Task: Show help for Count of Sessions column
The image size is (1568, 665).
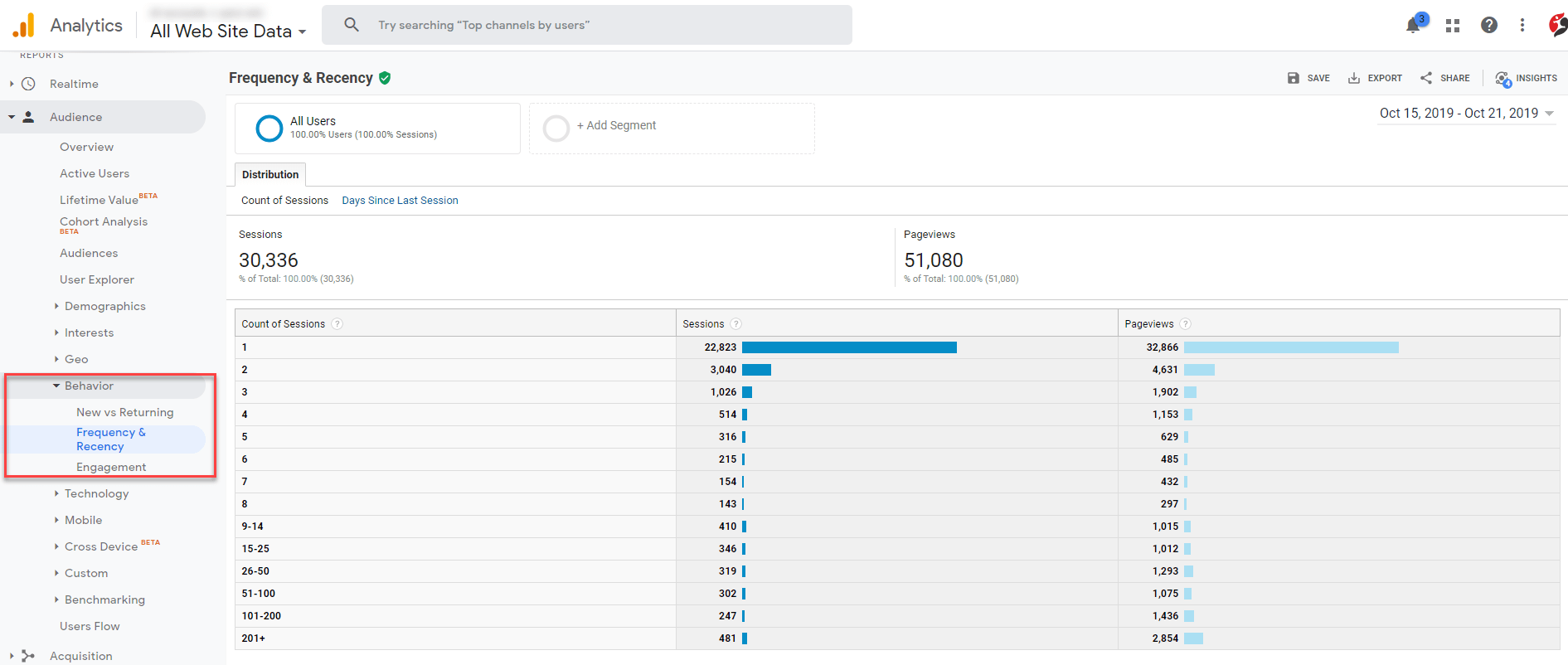Action: click(x=337, y=324)
